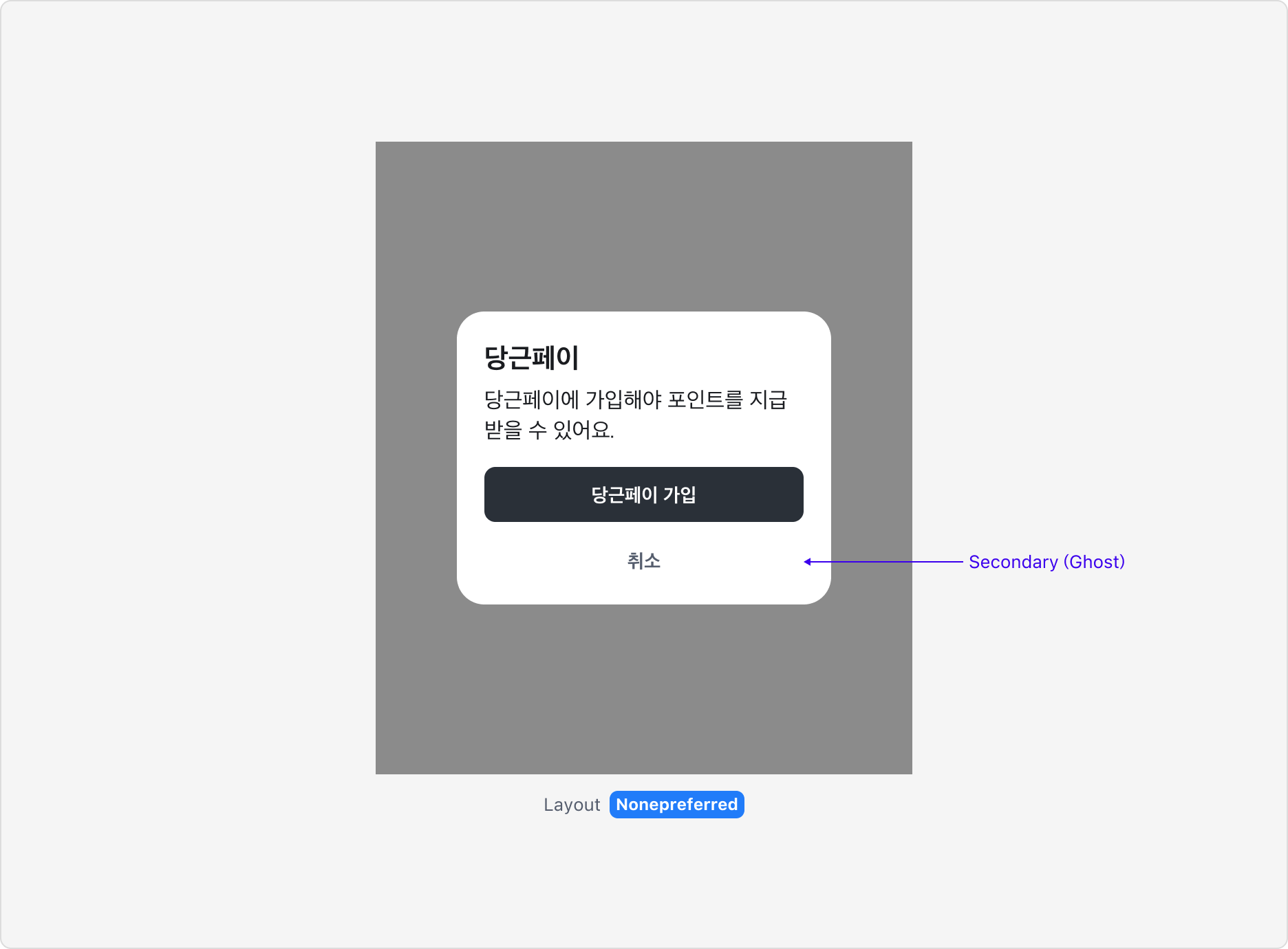1288x949 pixels.
Task: Click the Nonepreferred badge next to Layout
Action: pos(676,805)
